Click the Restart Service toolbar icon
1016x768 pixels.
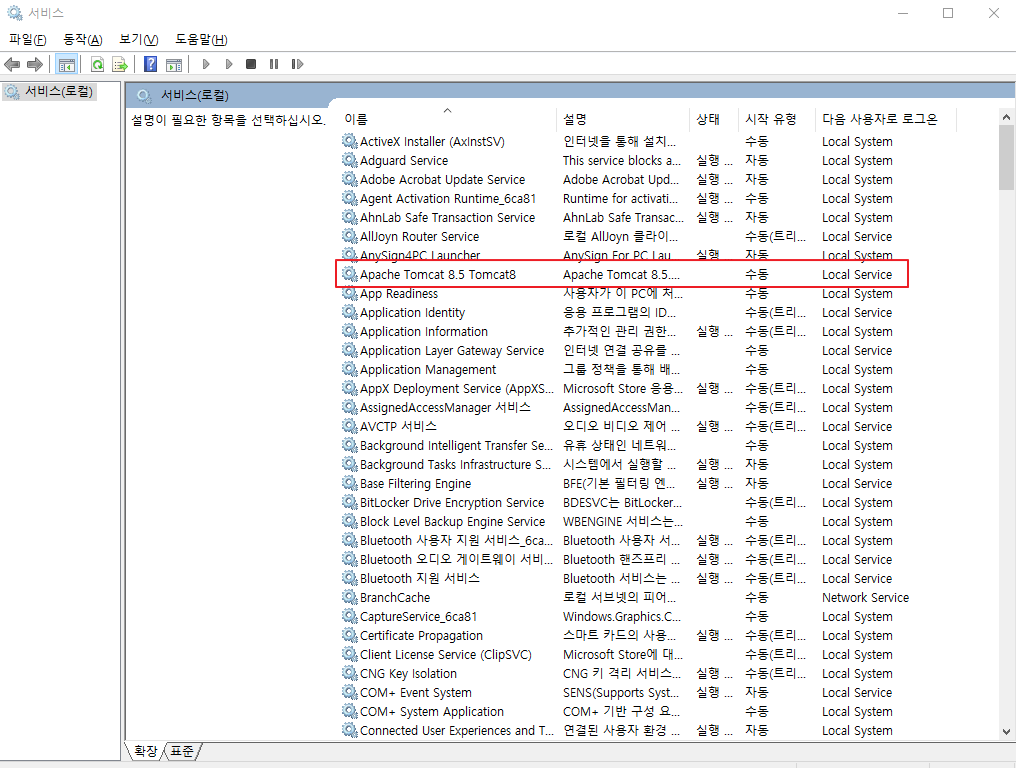pyautogui.click(x=297, y=64)
